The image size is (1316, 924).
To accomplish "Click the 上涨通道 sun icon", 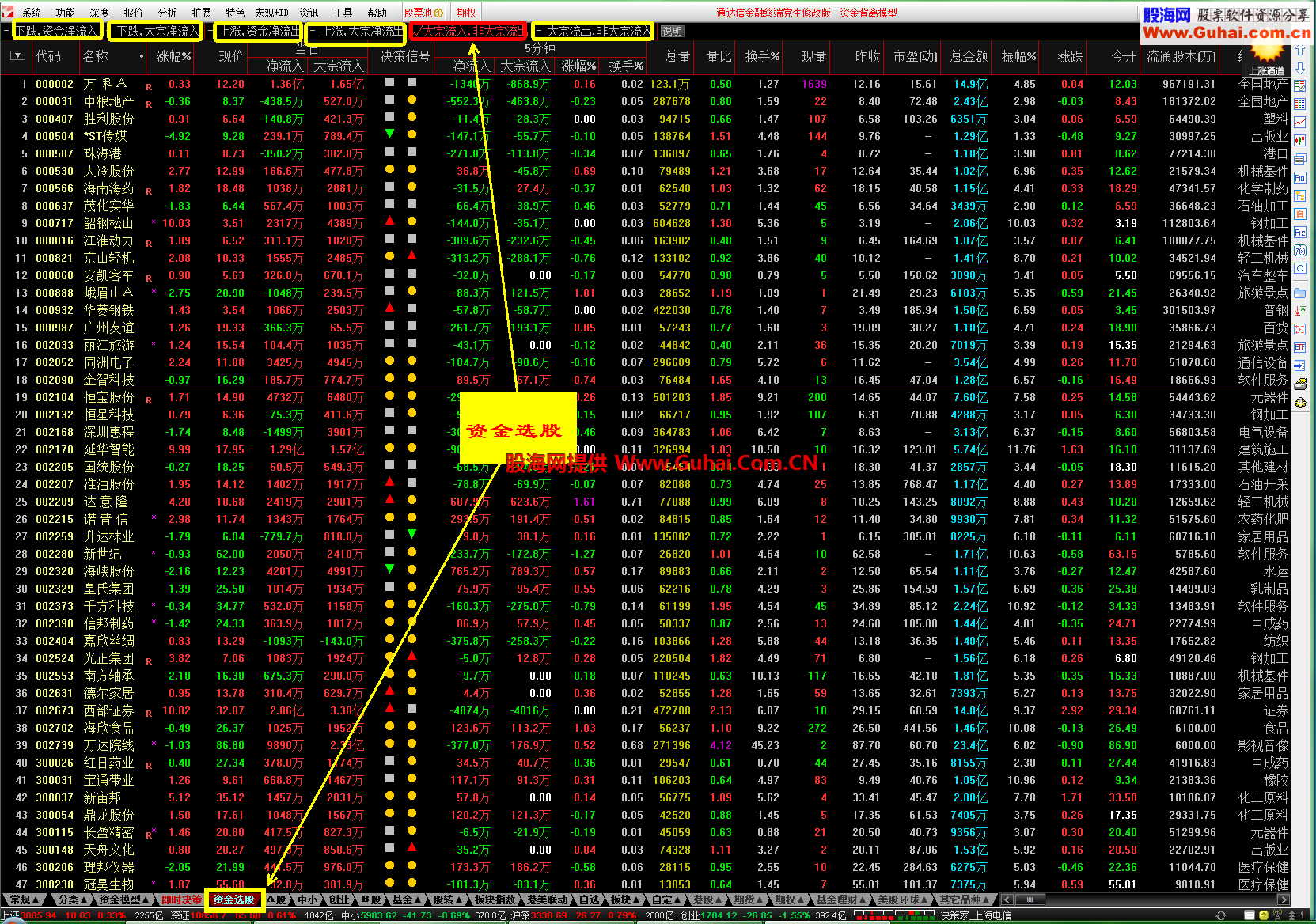I will (1267, 58).
